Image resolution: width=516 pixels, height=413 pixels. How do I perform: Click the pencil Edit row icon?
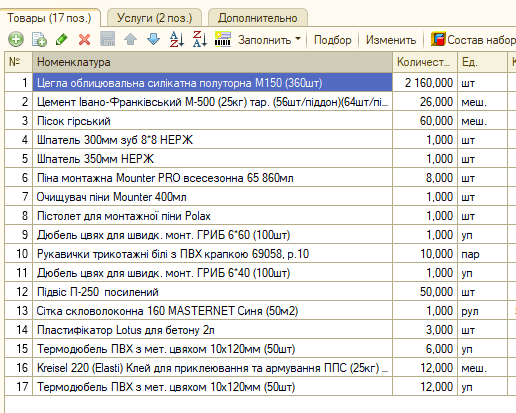coord(62,39)
